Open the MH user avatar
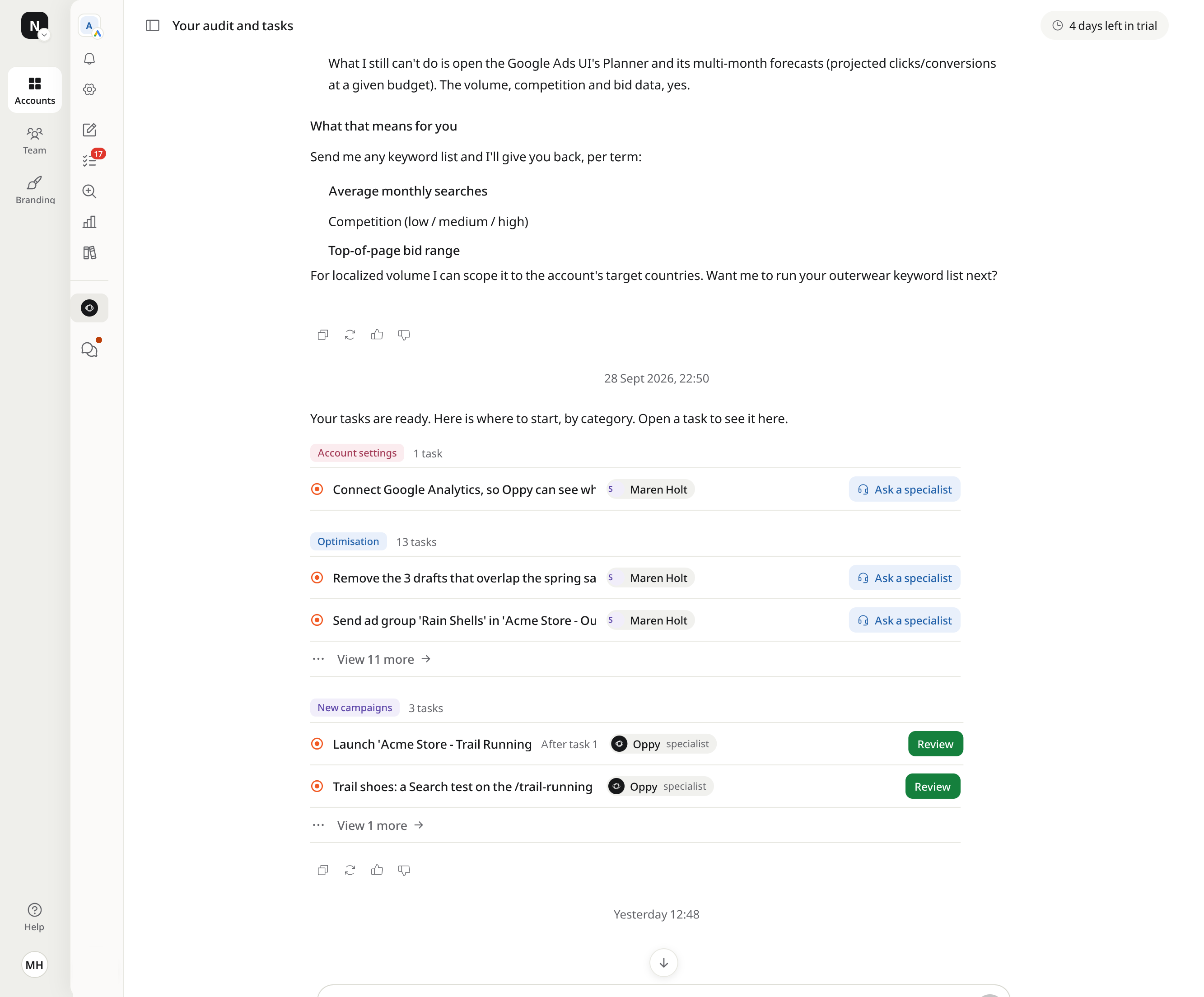The width and height of the screenshot is (1204, 997). point(34,965)
